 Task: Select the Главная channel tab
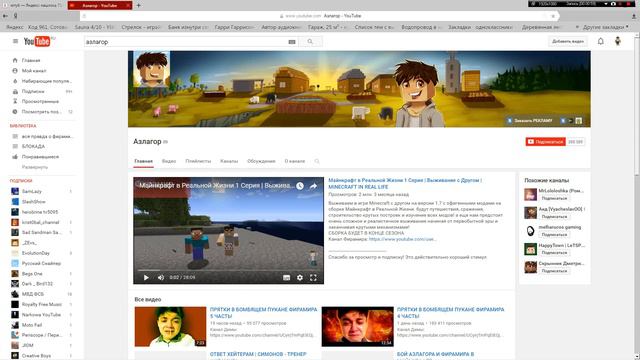tap(143, 161)
